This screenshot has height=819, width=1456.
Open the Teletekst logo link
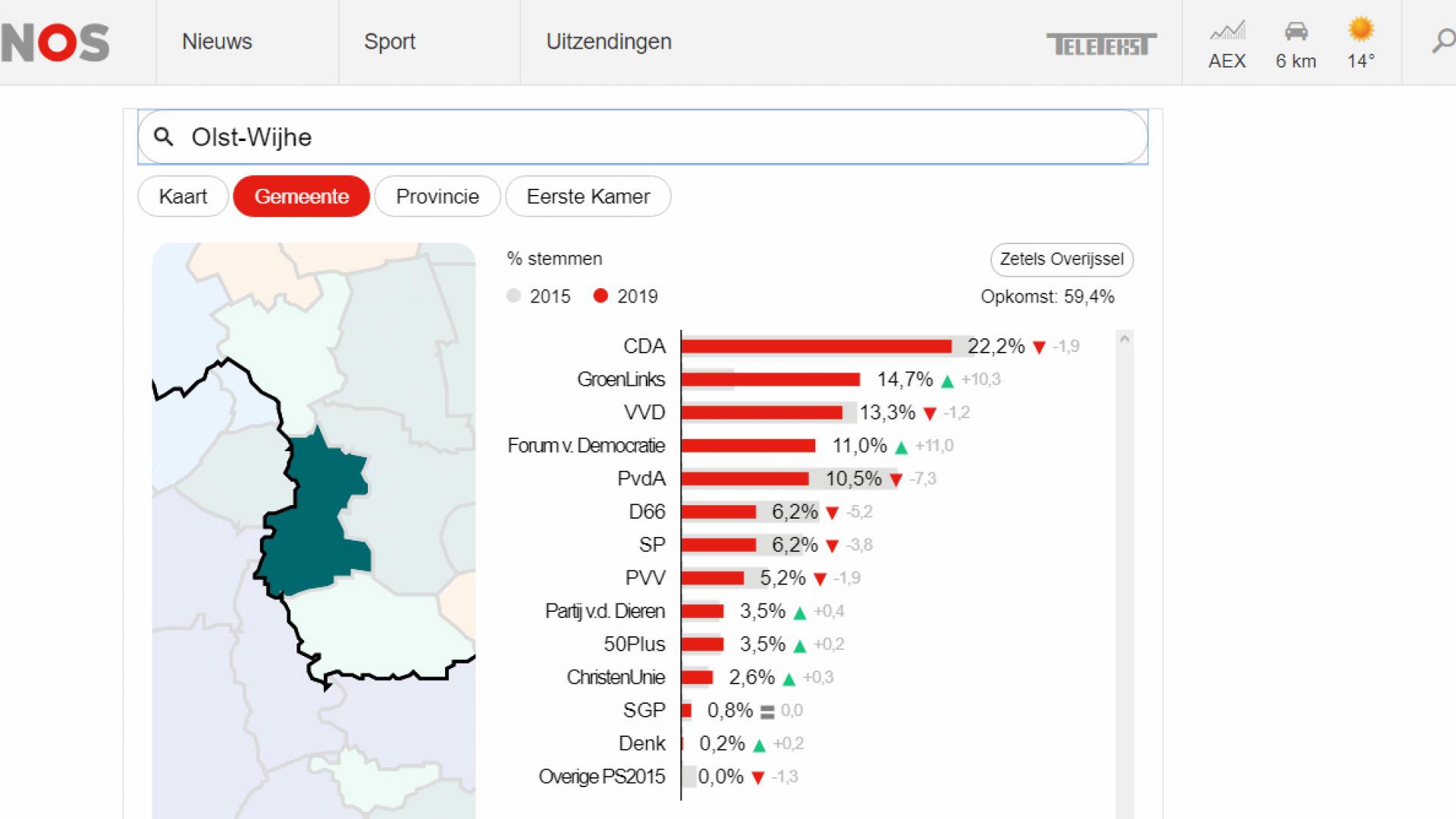pyautogui.click(x=1101, y=45)
